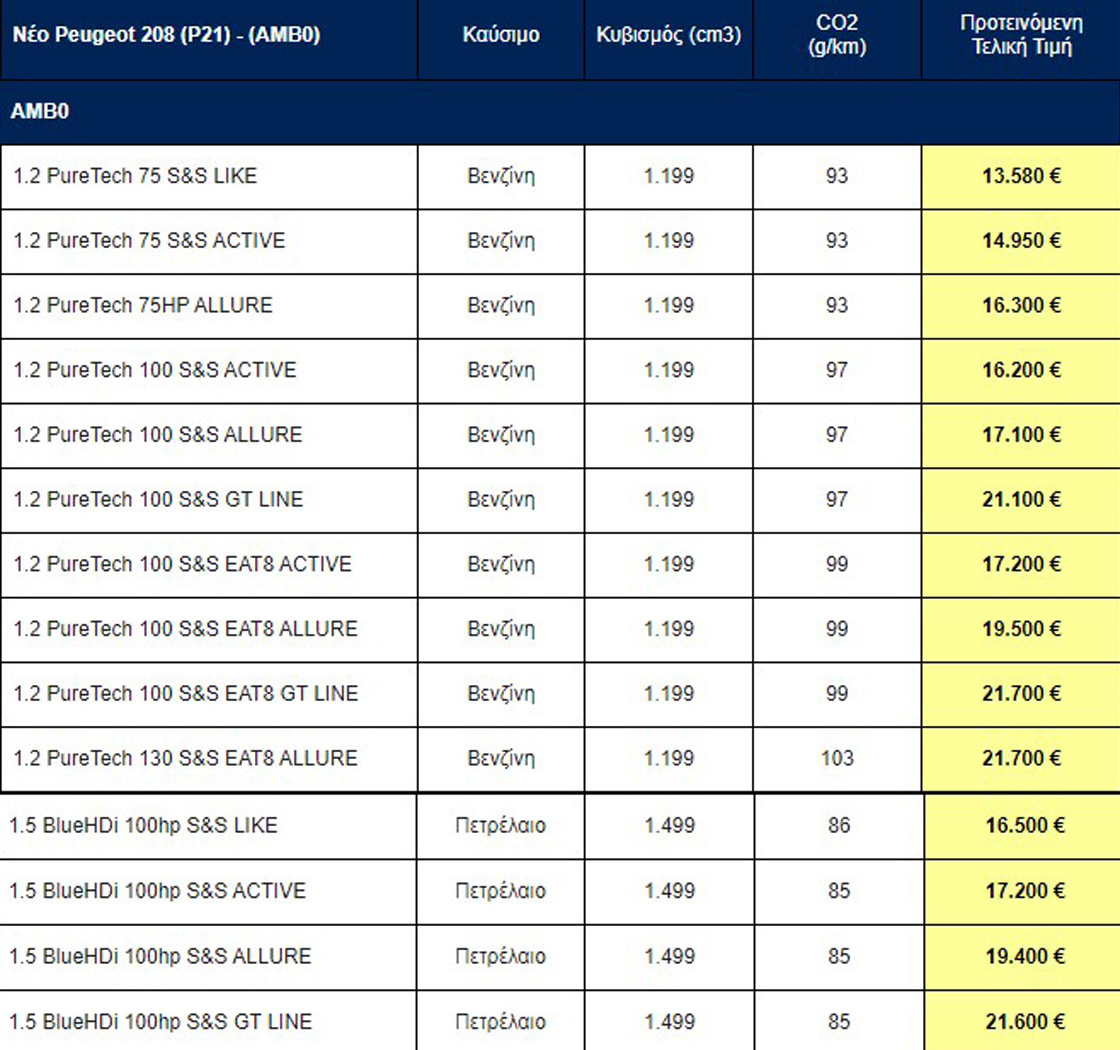This screenshot has width=1120, height=1050.
Task: Click CO2 value 99 in EAT8 ALLURE row
Action: click(837, 629)
